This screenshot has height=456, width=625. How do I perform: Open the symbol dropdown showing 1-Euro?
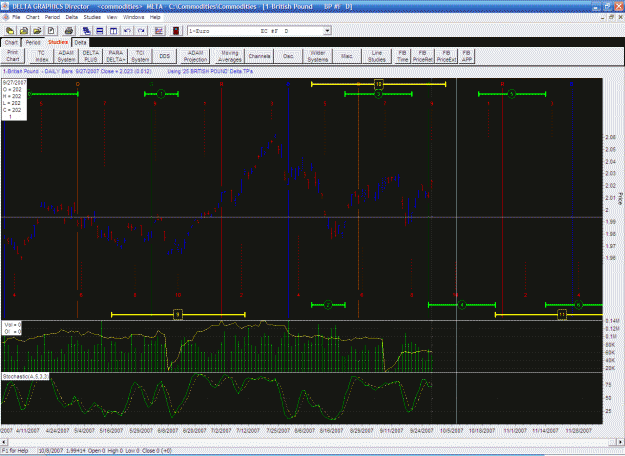tap(327, 31)
